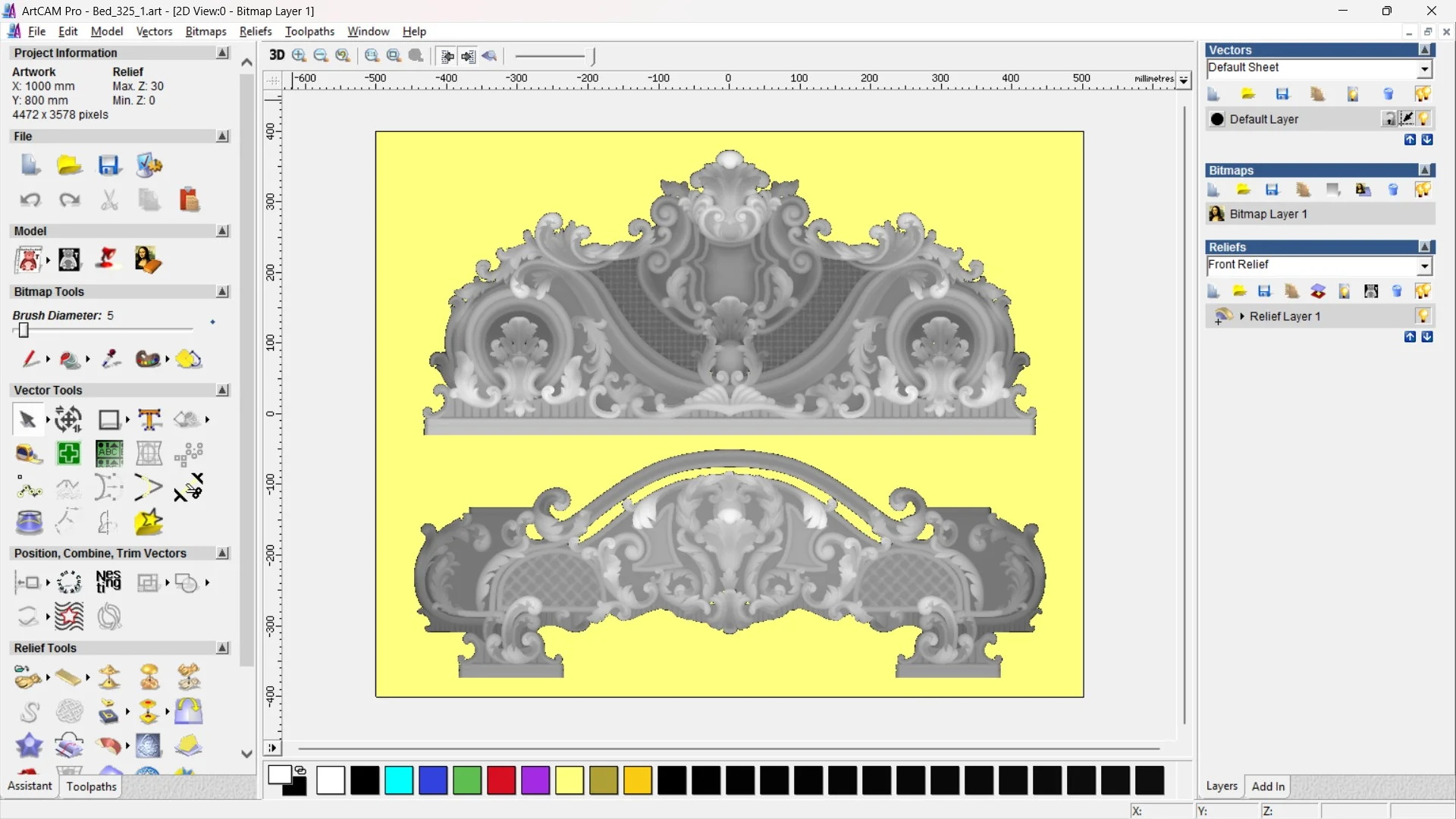Toggle Default Layer visibility light bulb
Screen dimensions: 1456x819
pos(1424,119)
